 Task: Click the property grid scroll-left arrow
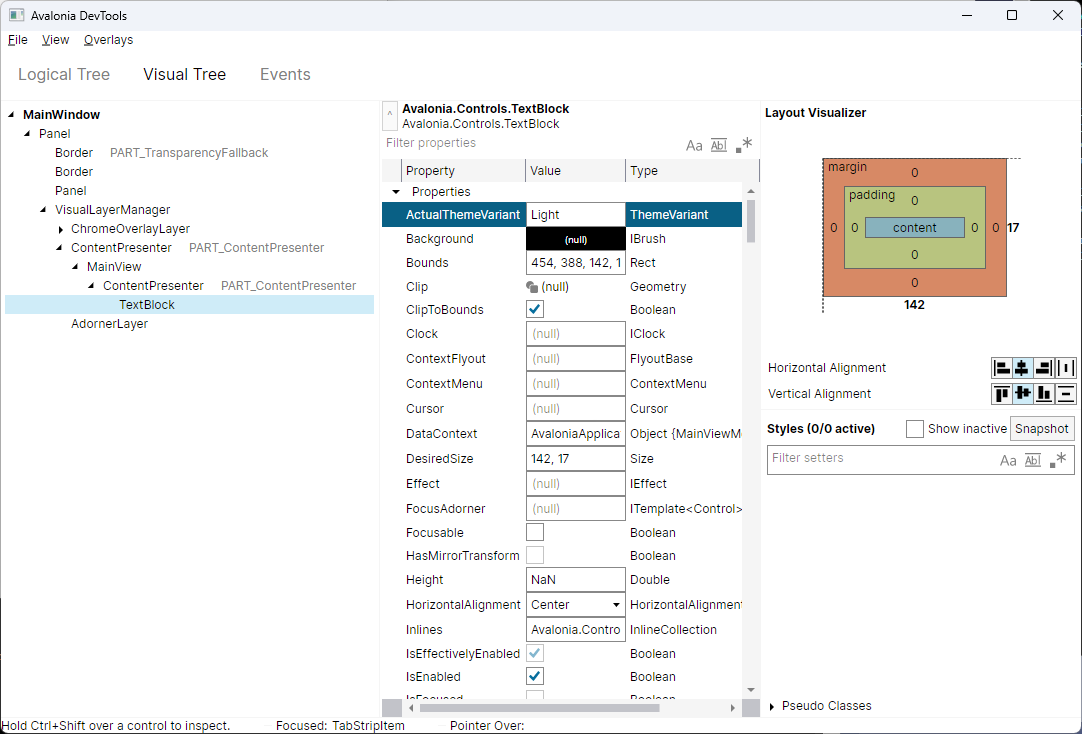coord(411,708)
